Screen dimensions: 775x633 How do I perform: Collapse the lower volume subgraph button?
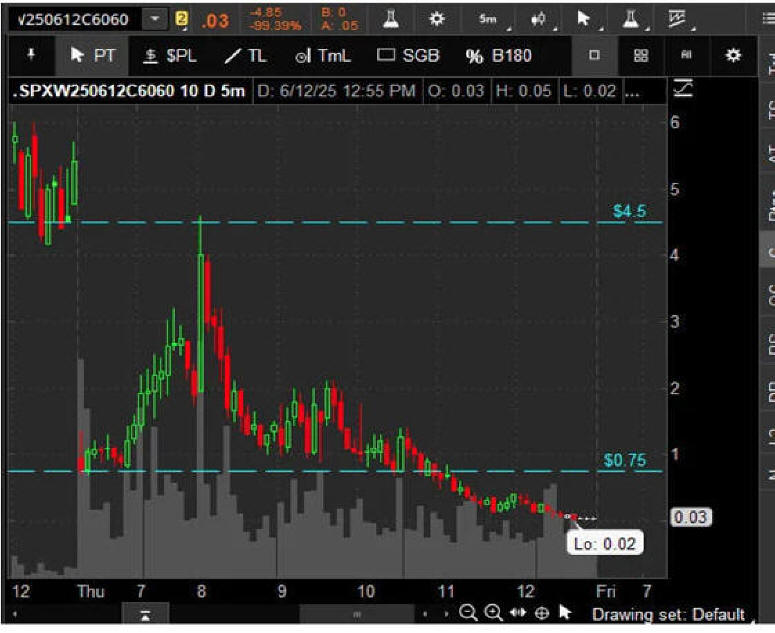tap(145, 615)
